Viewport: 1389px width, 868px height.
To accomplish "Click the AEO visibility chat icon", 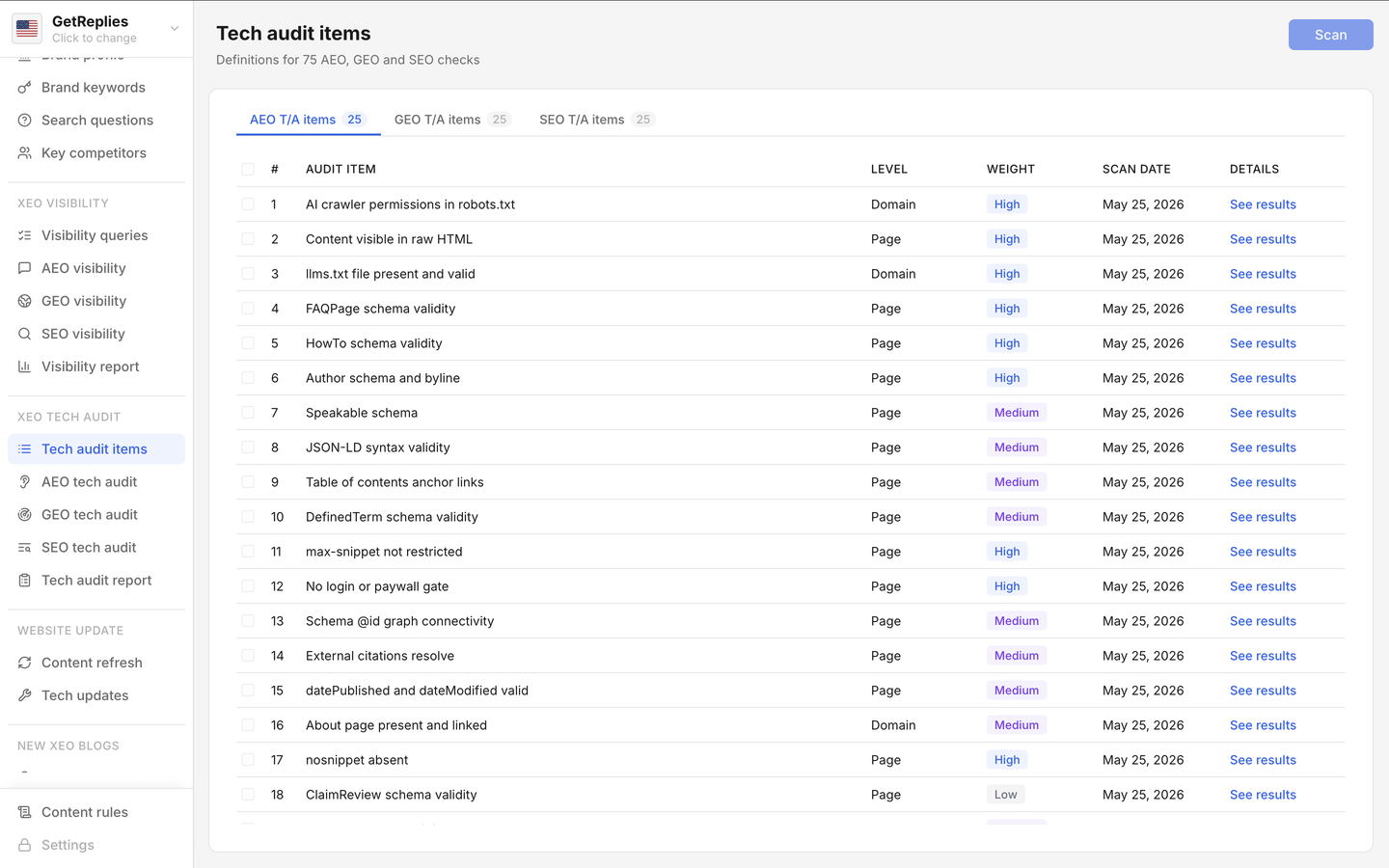I will tap(25, 268).
